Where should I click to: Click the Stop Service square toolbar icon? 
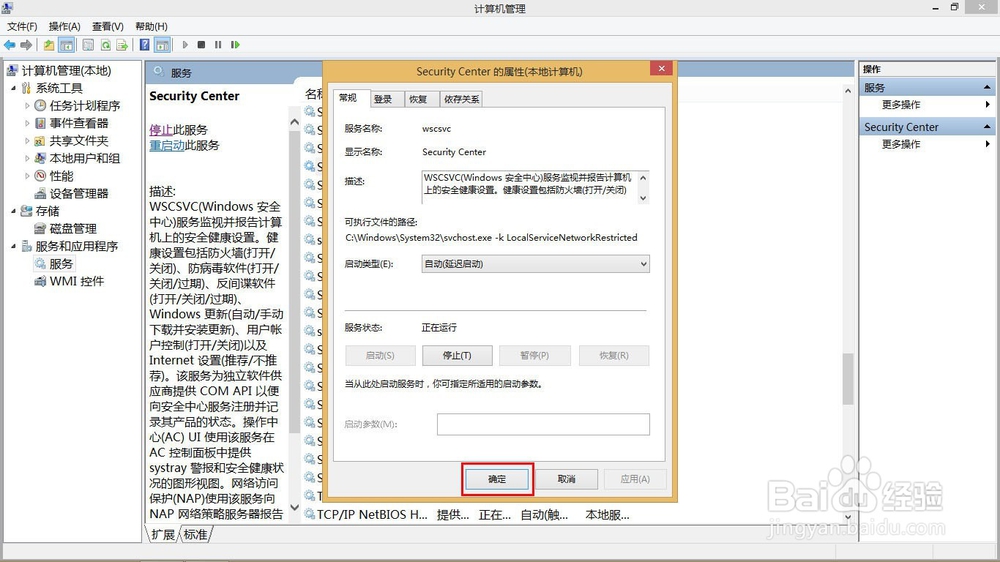202,45
